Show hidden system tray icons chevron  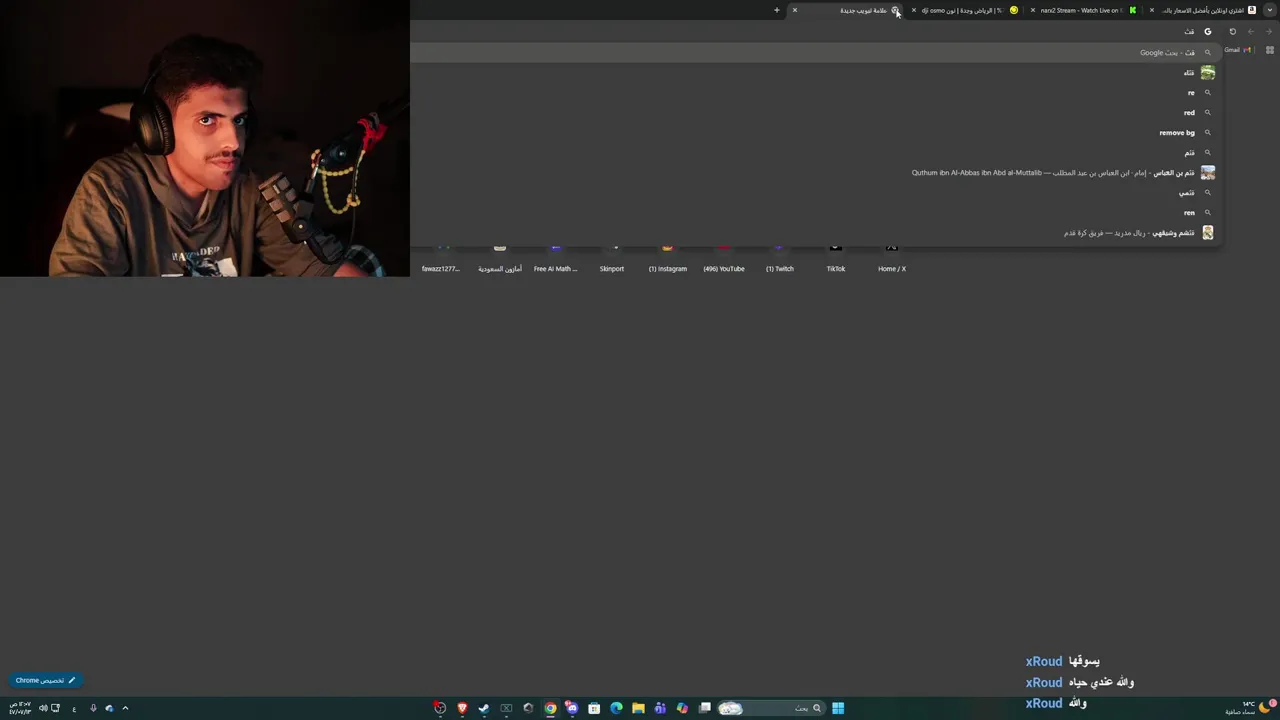(125, 708)
